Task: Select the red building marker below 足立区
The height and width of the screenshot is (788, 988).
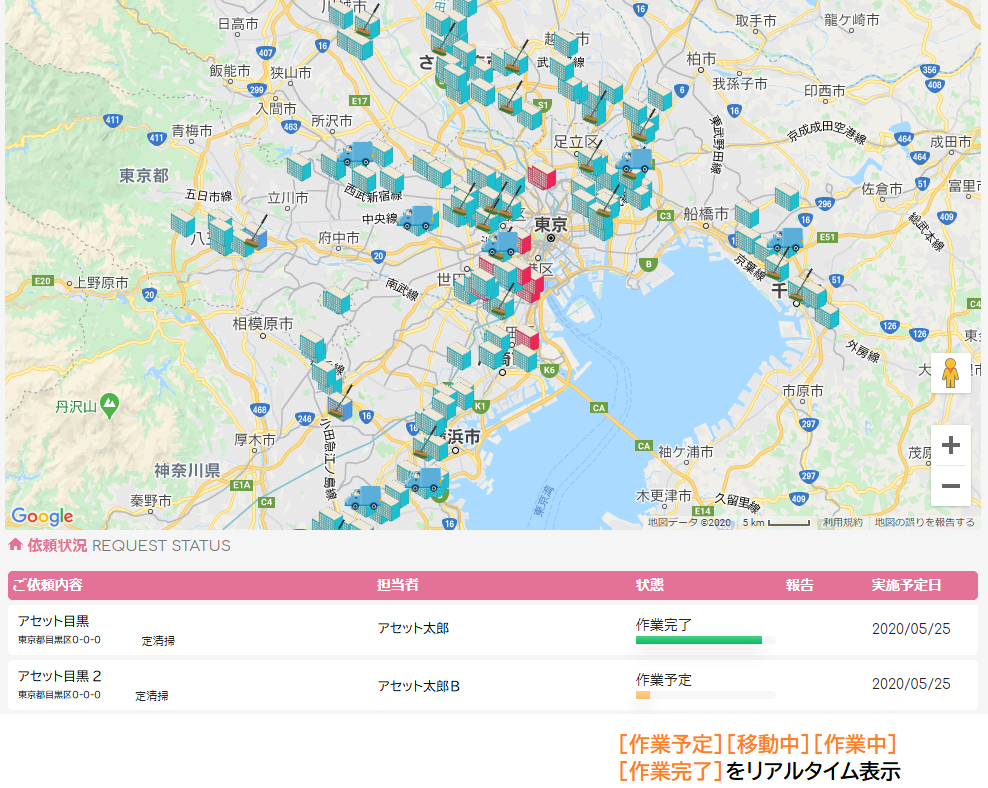Action: tap(542, 176)
